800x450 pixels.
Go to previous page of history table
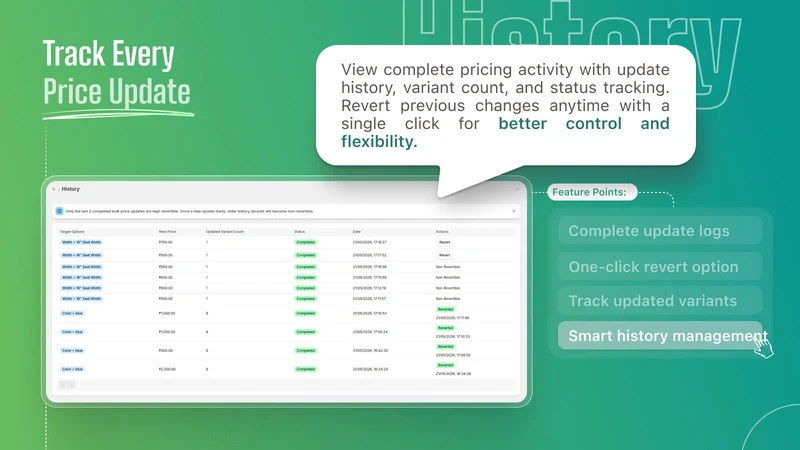tap(63, 385)
